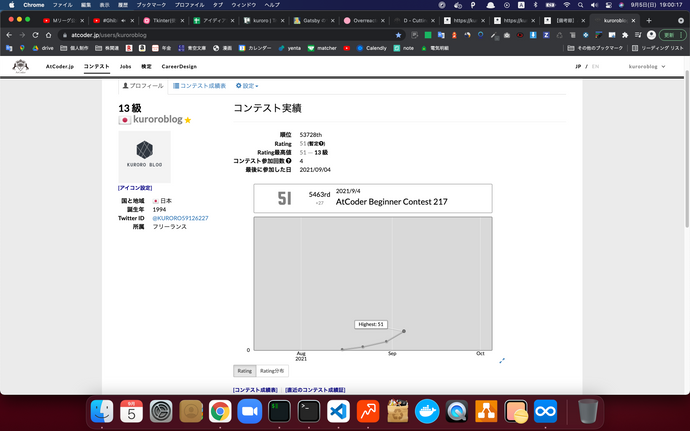690x431 pixels.
Task: Click the bookmark star in address bar
Action: tap(398, 35)
